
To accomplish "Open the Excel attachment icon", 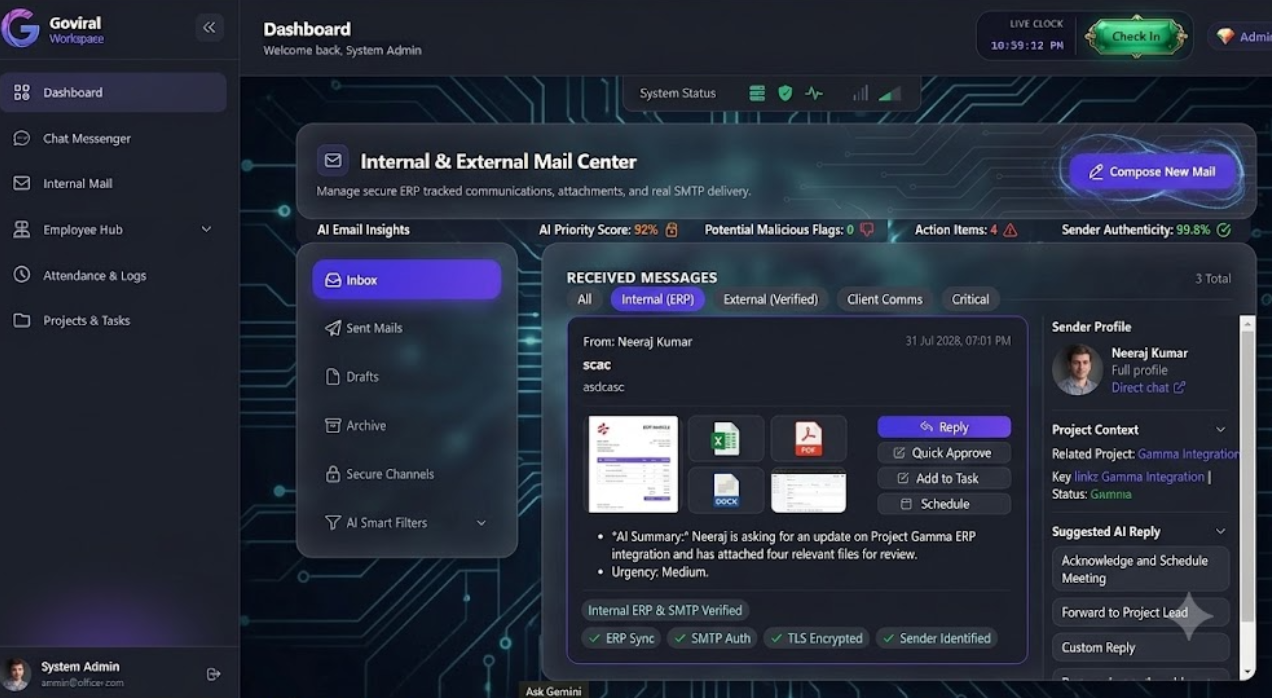I will (x=725, y=439).
